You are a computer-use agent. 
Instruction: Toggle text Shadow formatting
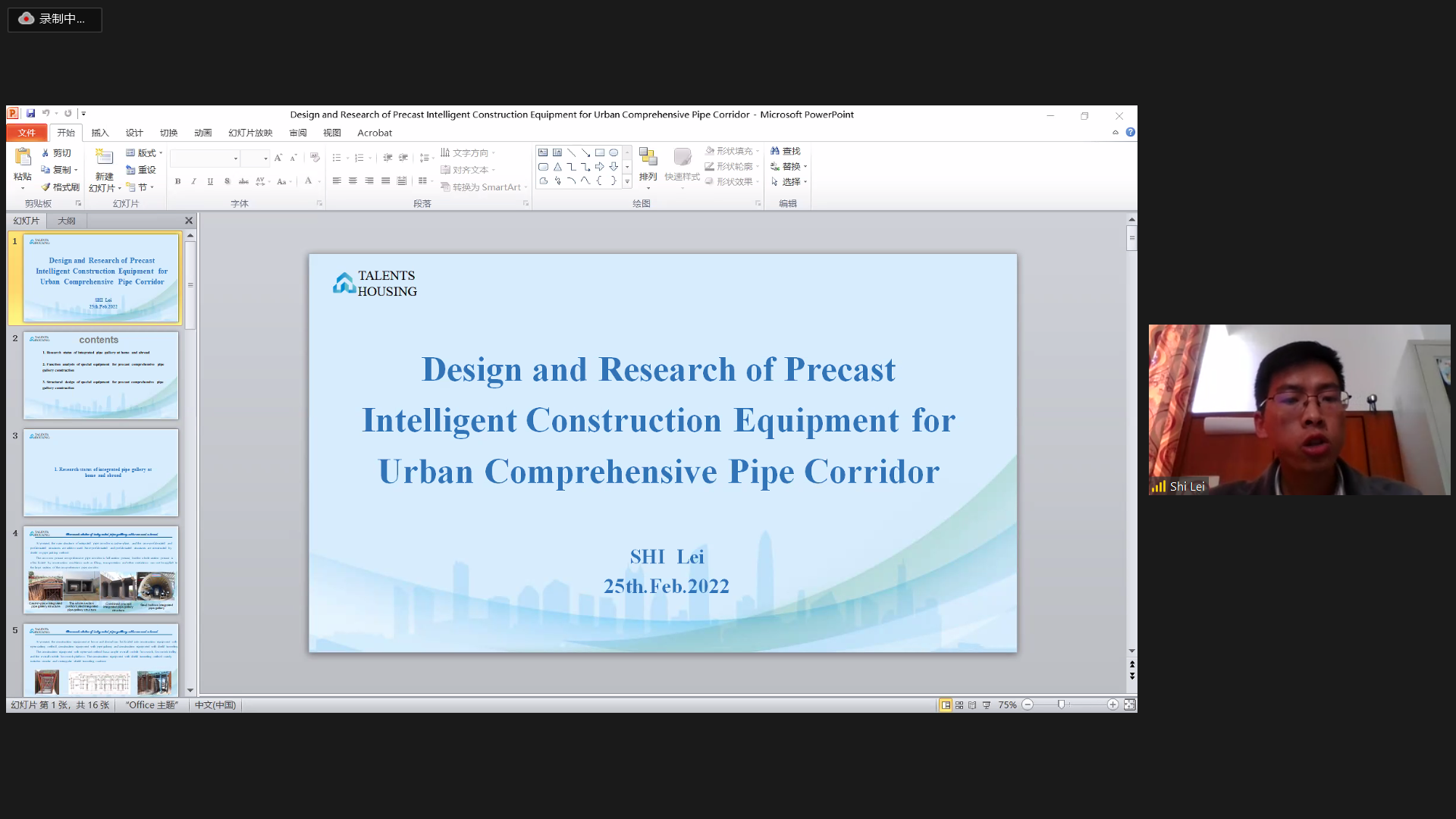pos(227,181)
